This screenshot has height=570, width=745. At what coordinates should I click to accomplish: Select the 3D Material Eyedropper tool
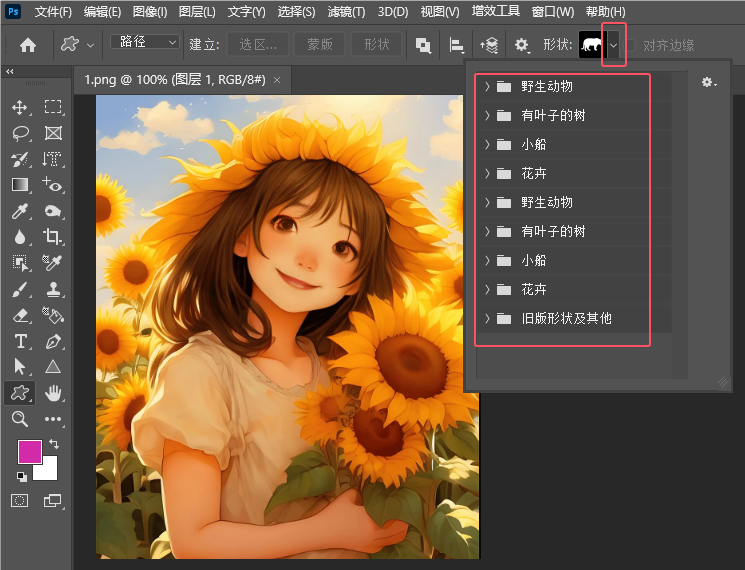tap(52, 262)
